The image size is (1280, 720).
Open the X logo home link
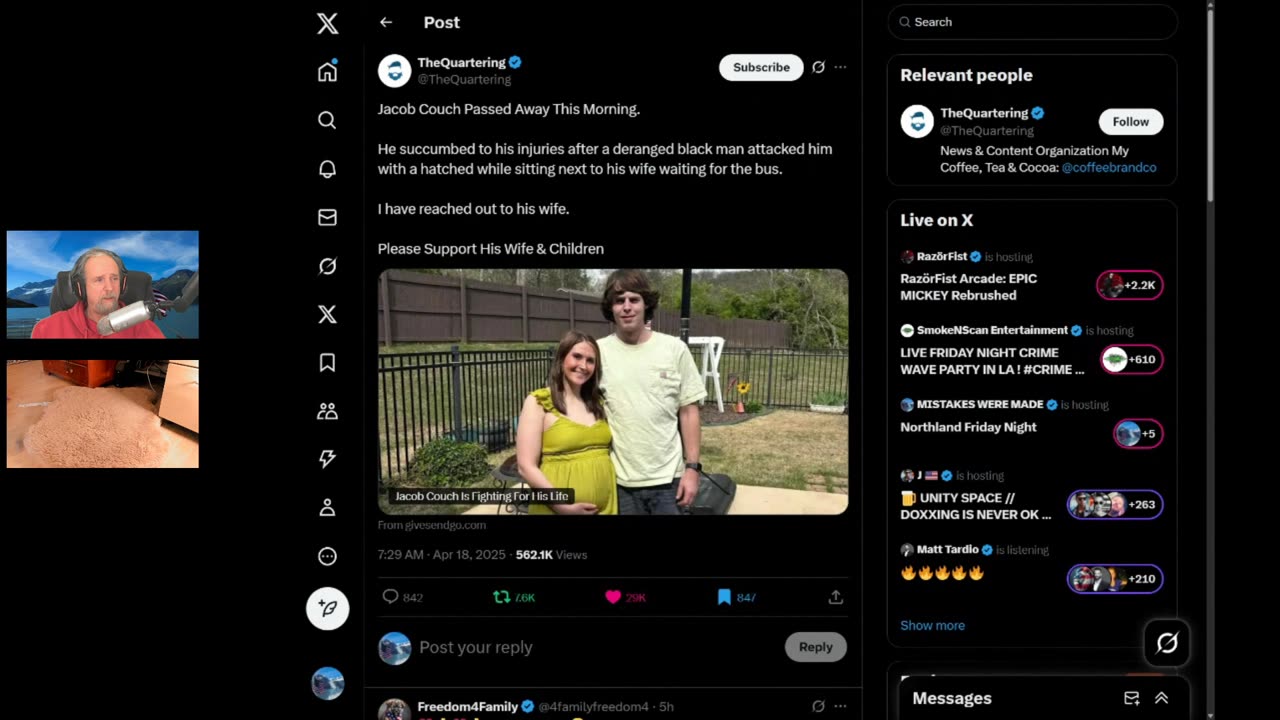coord(327,24)
